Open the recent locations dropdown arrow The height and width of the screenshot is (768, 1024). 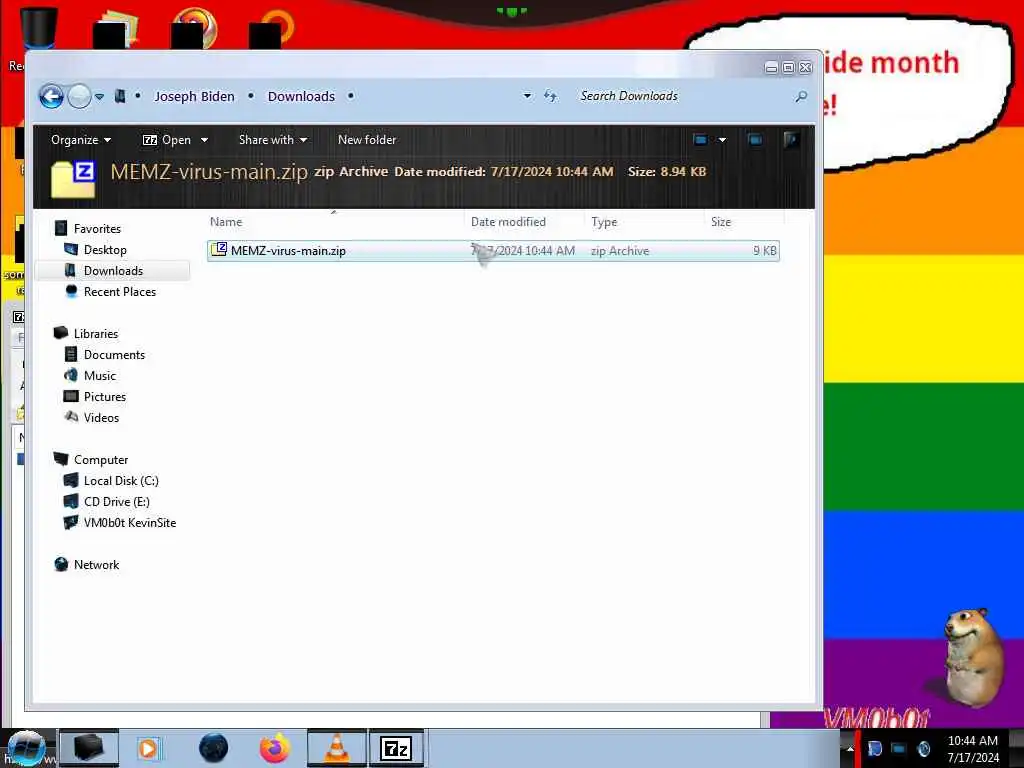click(99, 97)
